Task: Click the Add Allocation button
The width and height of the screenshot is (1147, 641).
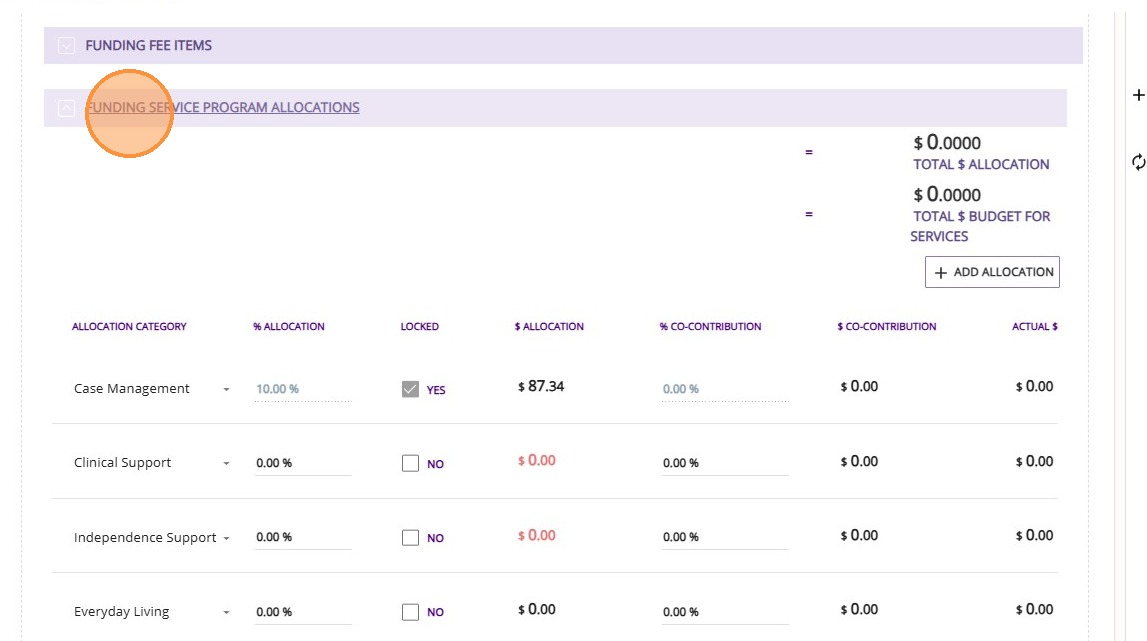Action: (x=992, y=272)
